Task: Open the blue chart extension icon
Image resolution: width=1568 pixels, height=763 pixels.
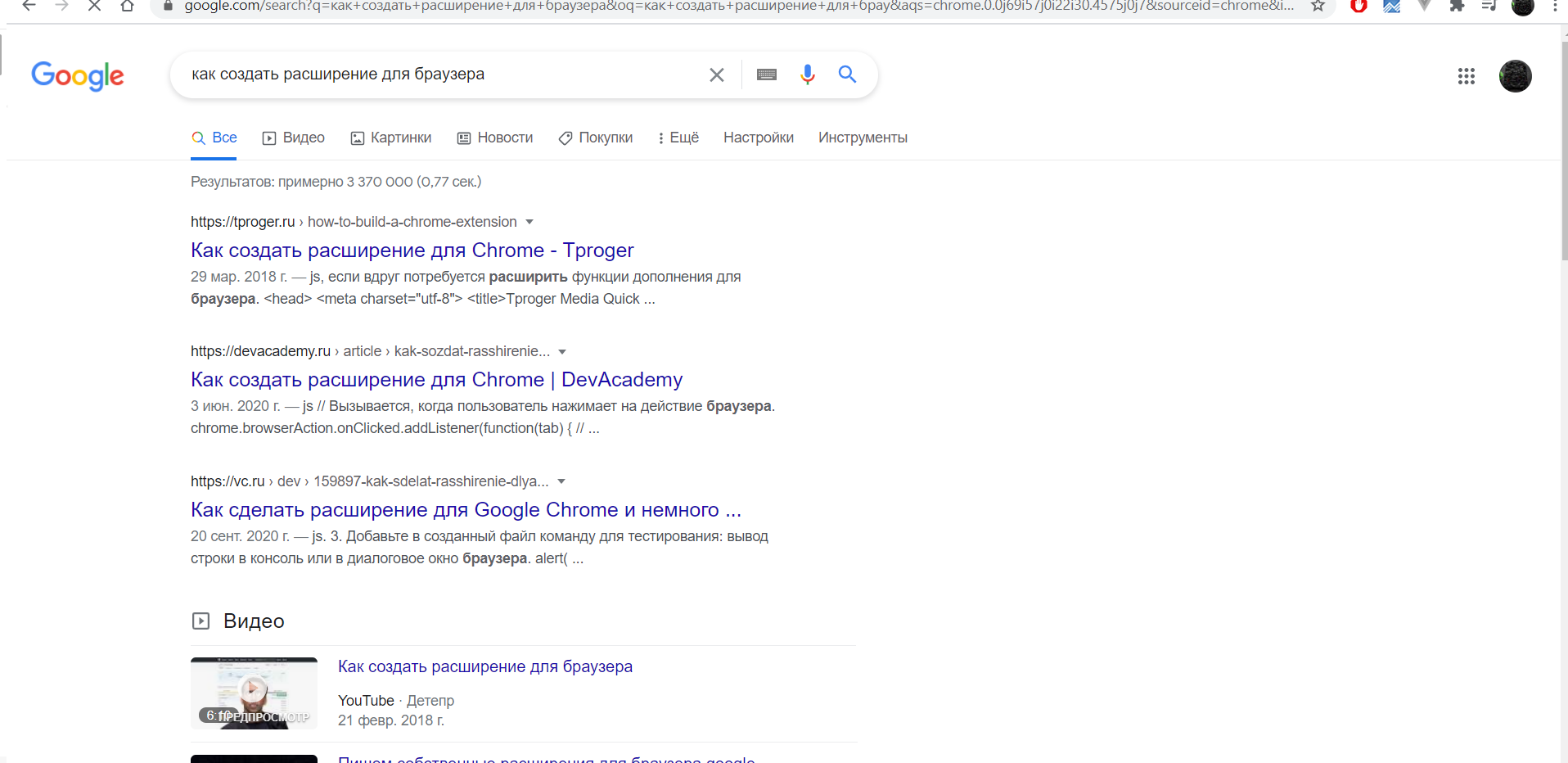Action: click(1391, 7)
